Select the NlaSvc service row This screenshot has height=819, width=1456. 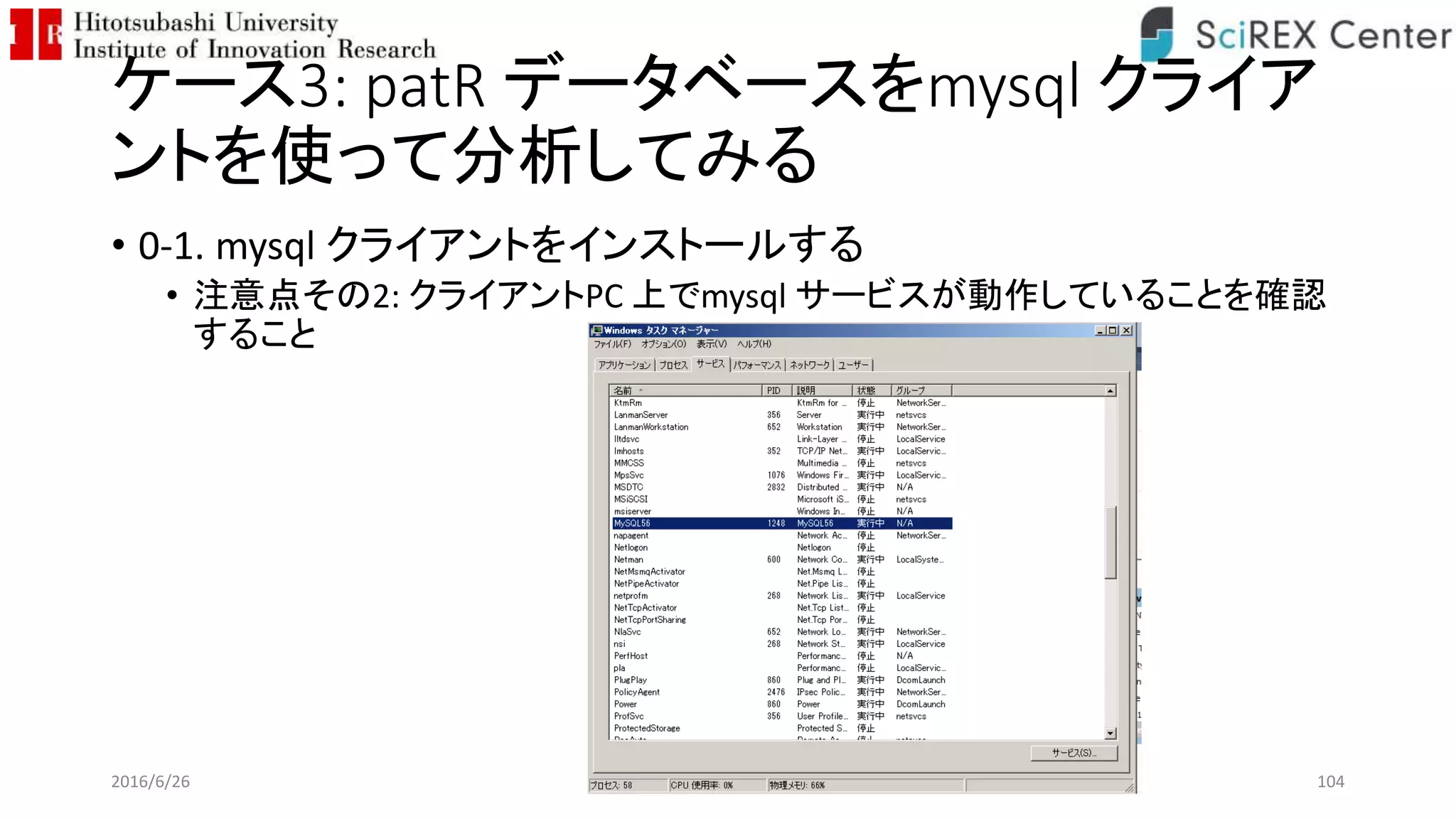[x=782, y=632]
